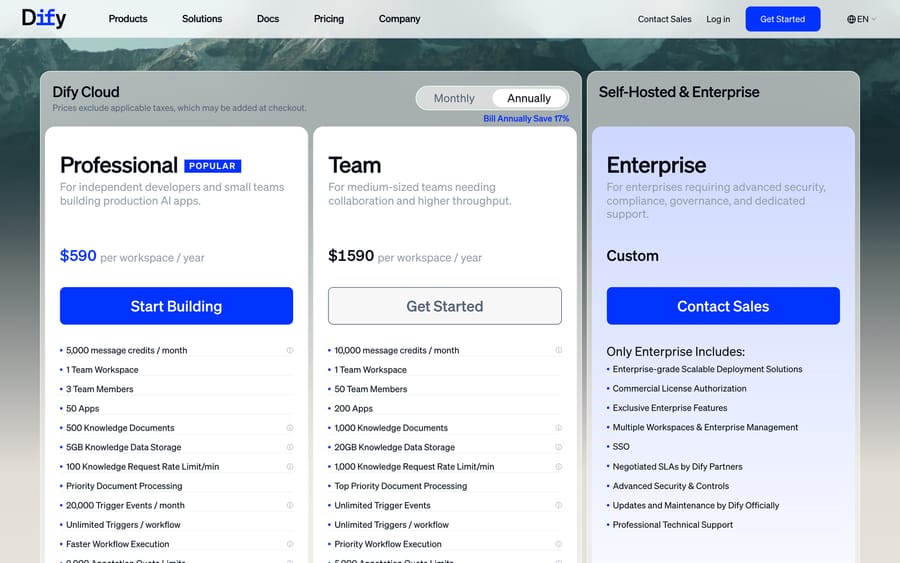Click '1 Team Workspace' in Professional plan
This screenshot has width=900, height=563.
102,370
